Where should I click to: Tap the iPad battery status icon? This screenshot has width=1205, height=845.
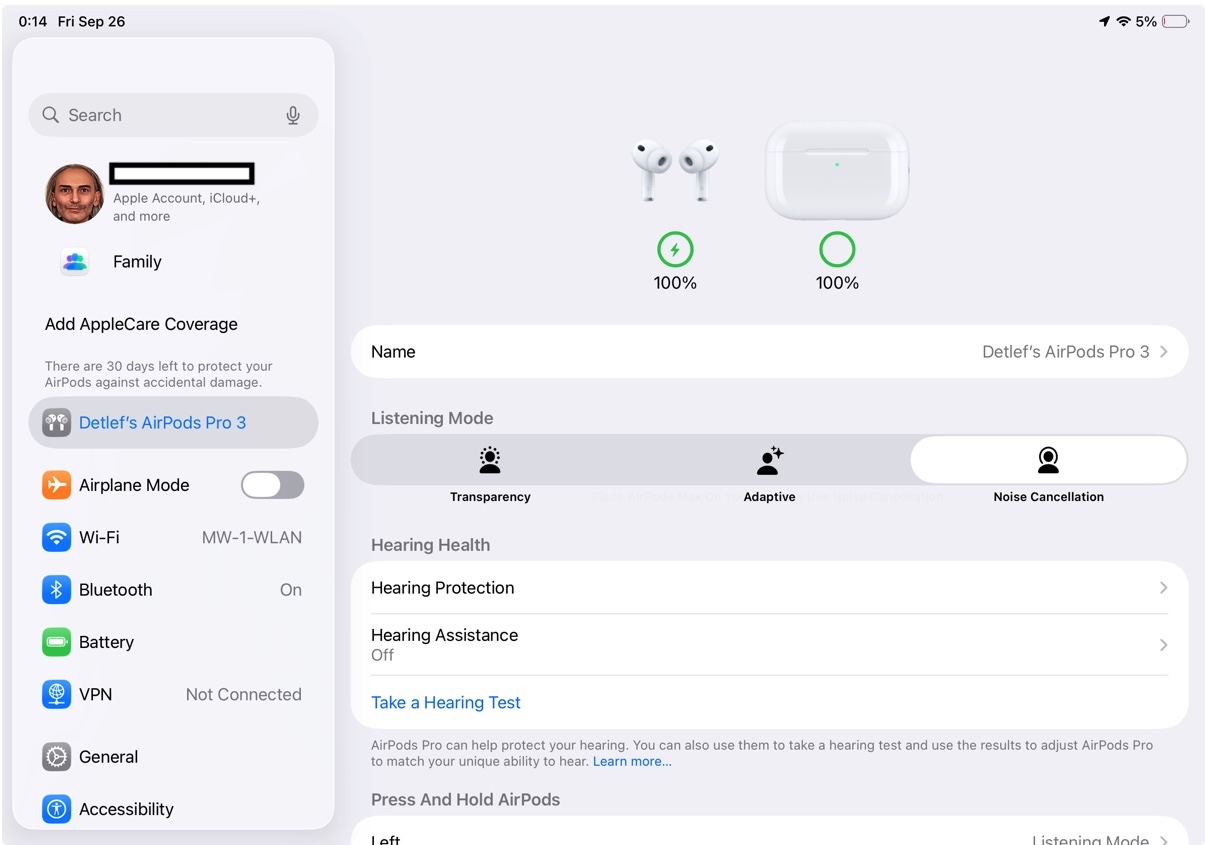[1176, 21]
